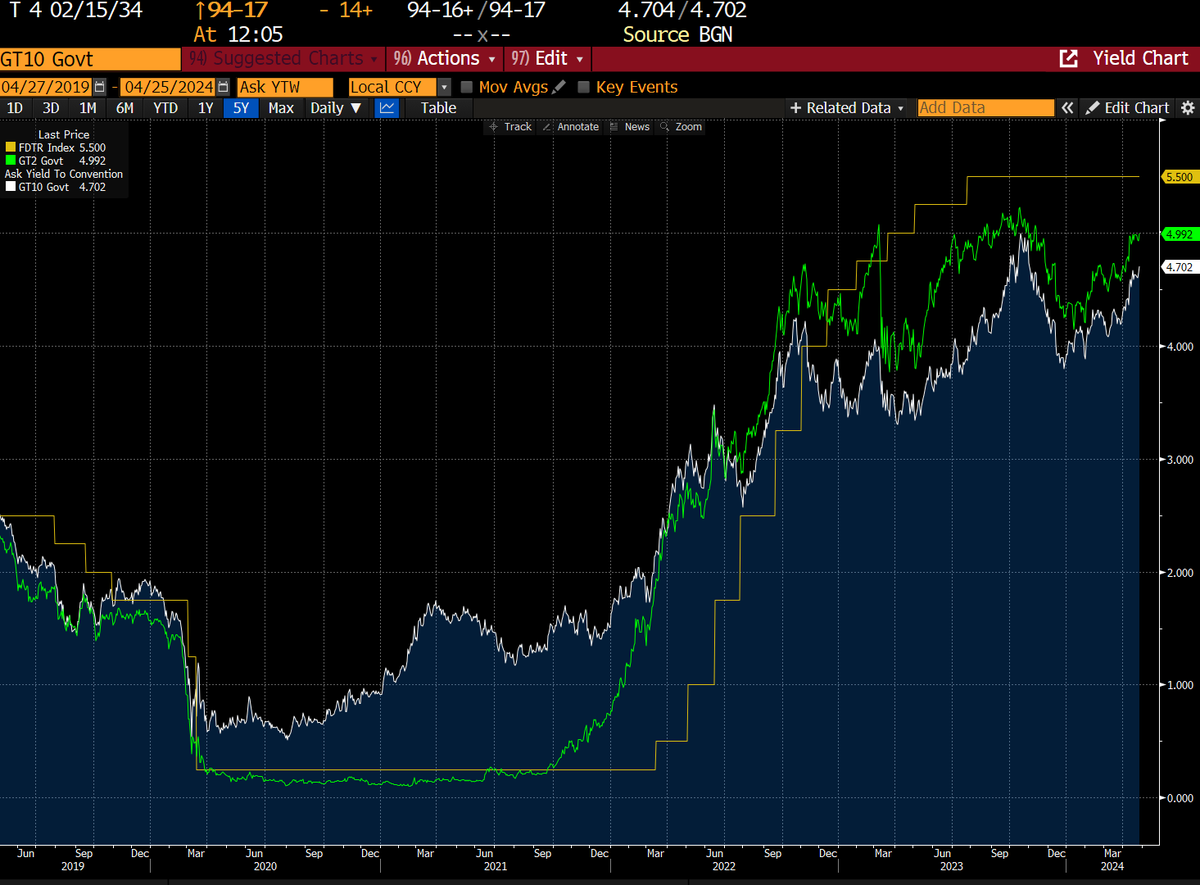Screen dimensions: 1200x885
Task: Click the export icon next to Yield Chart
Action: click(x=1069, y=58)
